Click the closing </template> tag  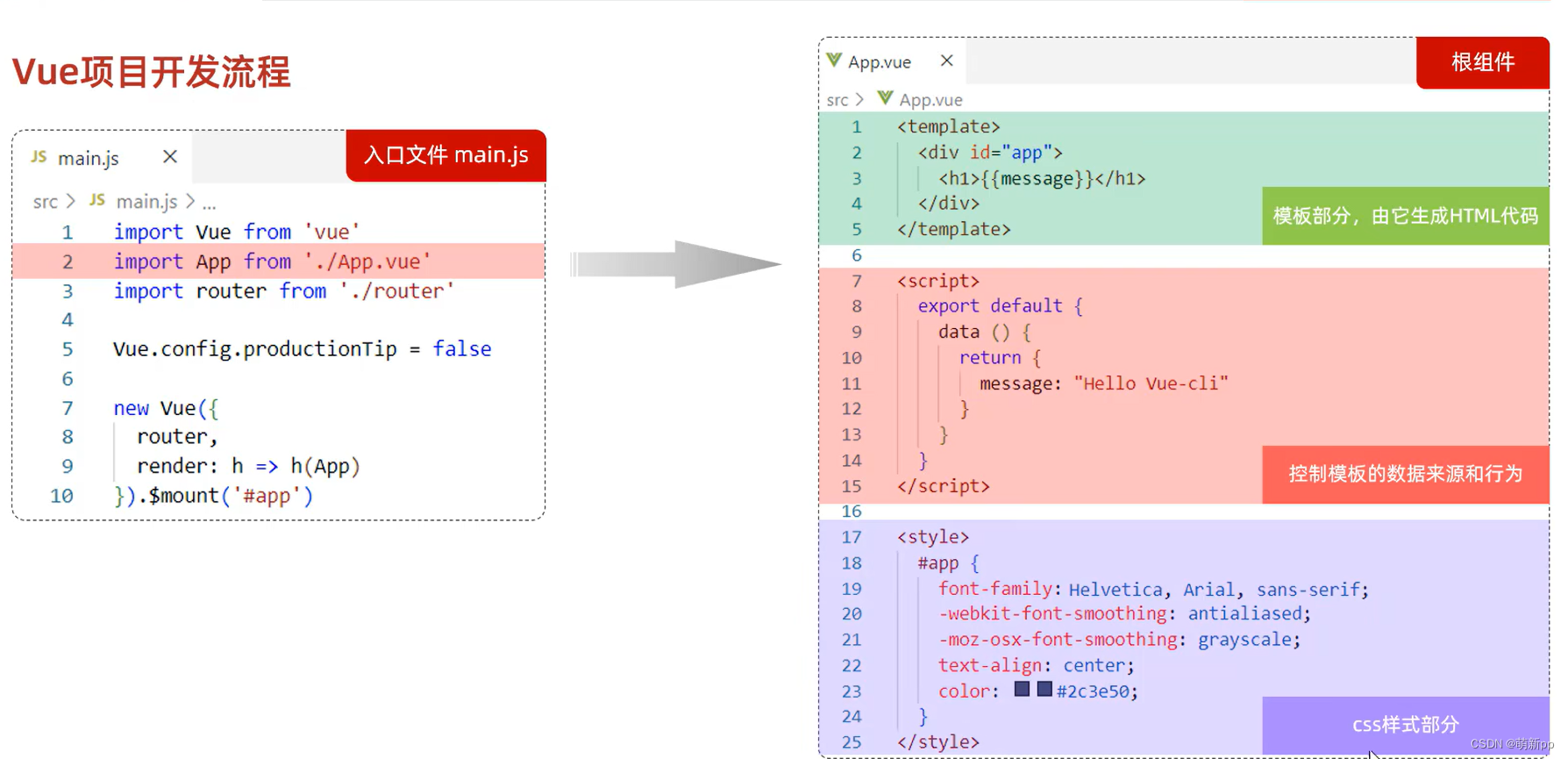953,229
